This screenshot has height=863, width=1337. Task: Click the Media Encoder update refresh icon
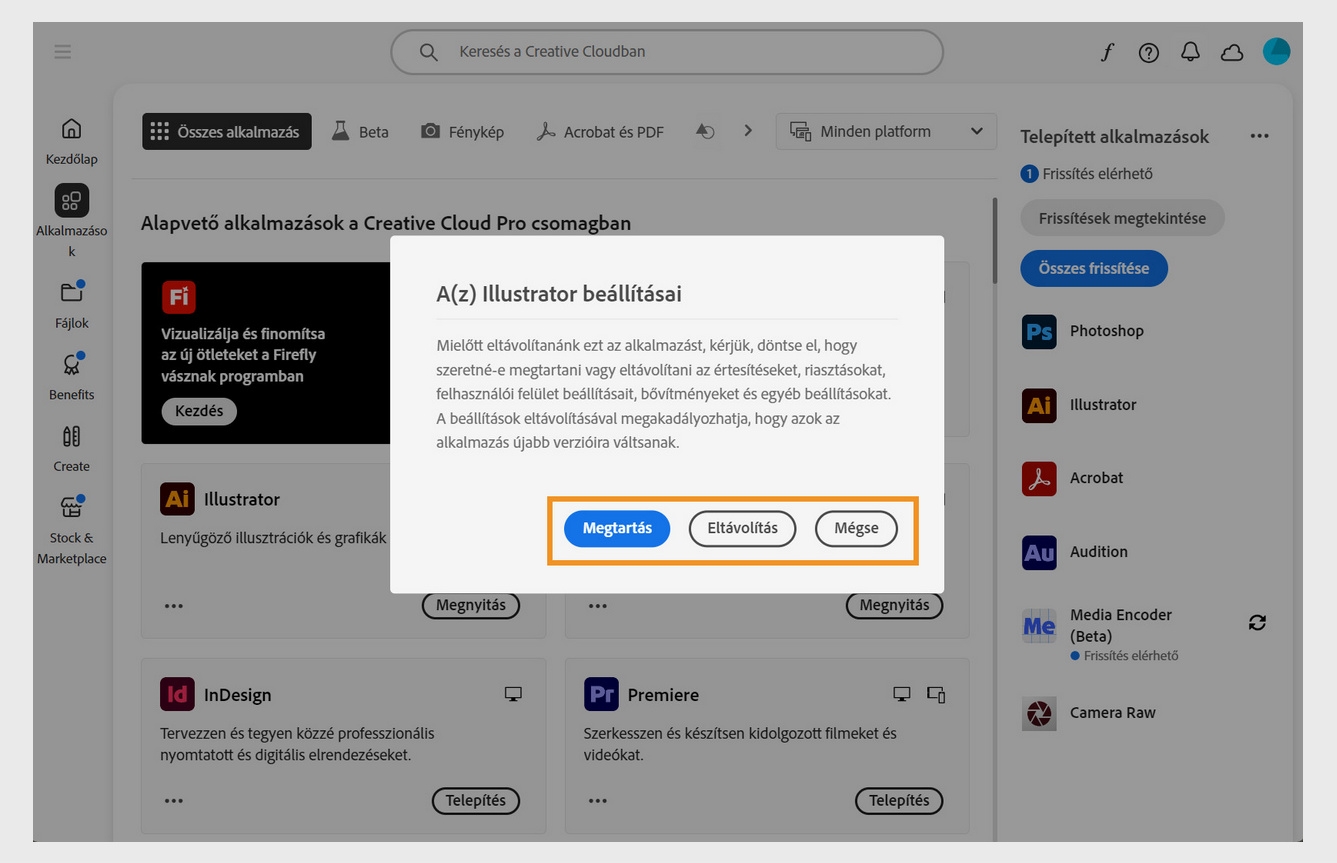pos(1257,623)
